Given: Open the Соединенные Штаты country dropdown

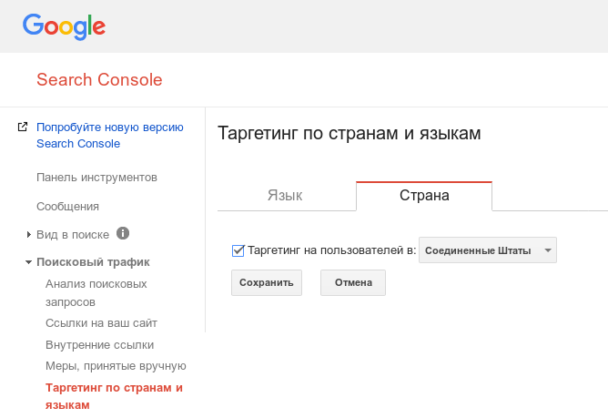Looking at the screenshot, I should tap(488, 250).
